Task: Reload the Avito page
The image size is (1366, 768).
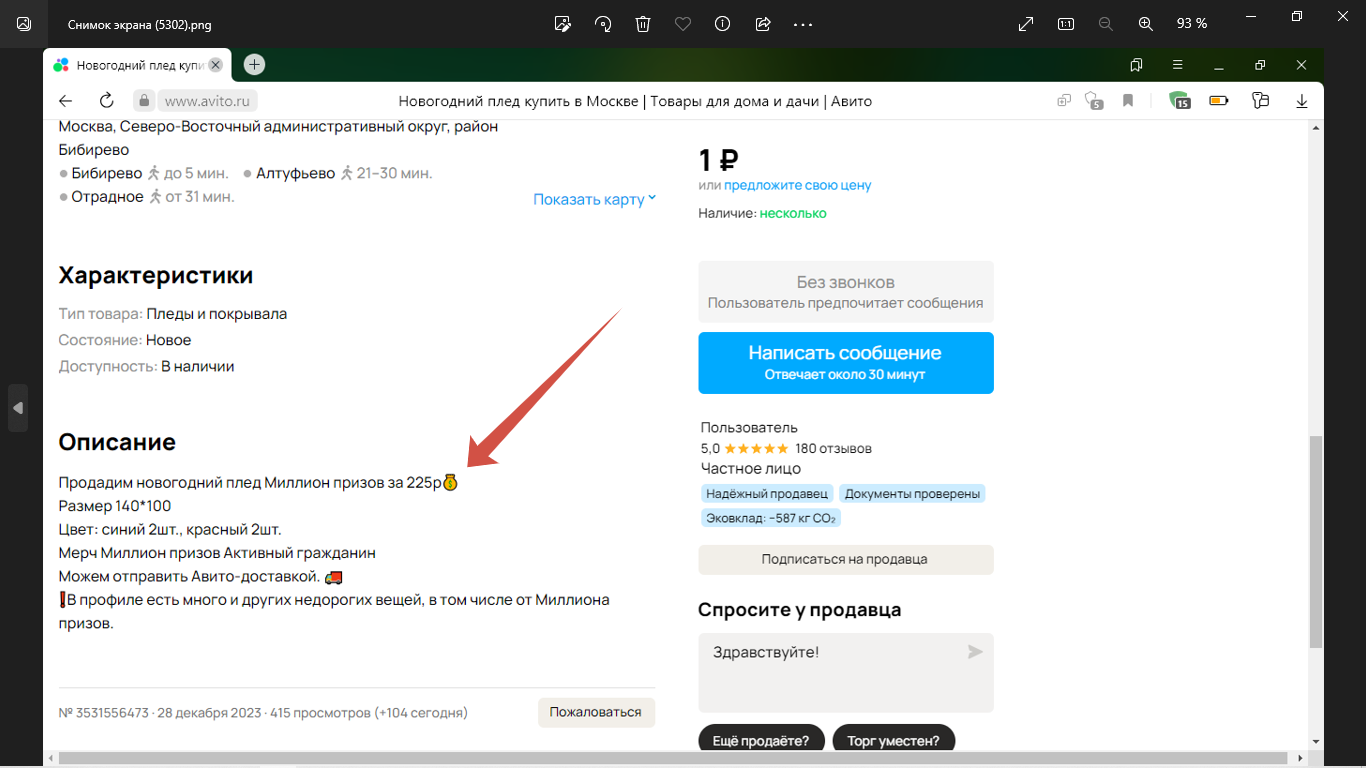Action: pyautogui.click(x=106, y=101)
